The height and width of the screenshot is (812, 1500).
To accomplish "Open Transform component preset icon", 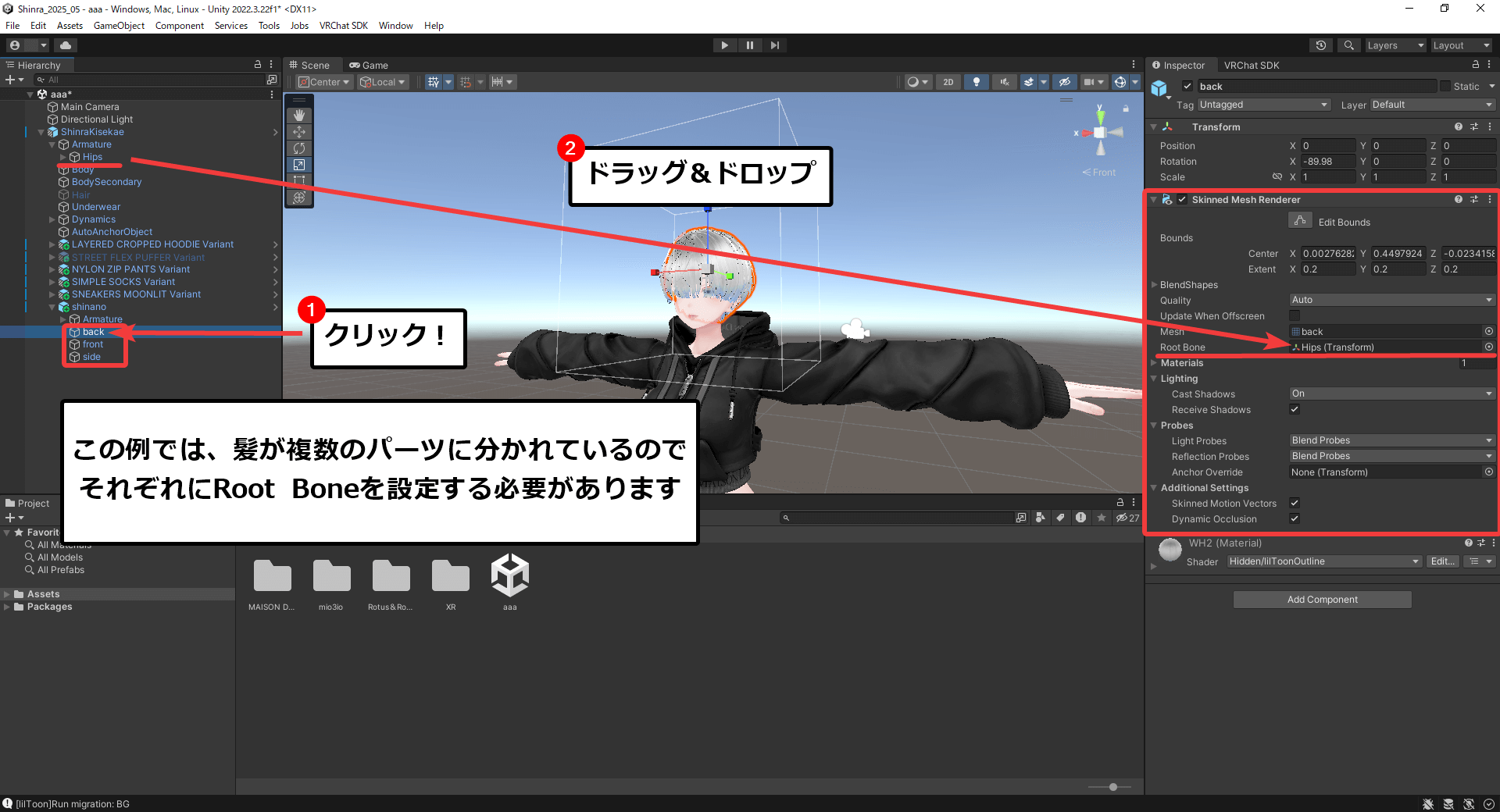I will pyautogui.click(x=1474, y=126).
